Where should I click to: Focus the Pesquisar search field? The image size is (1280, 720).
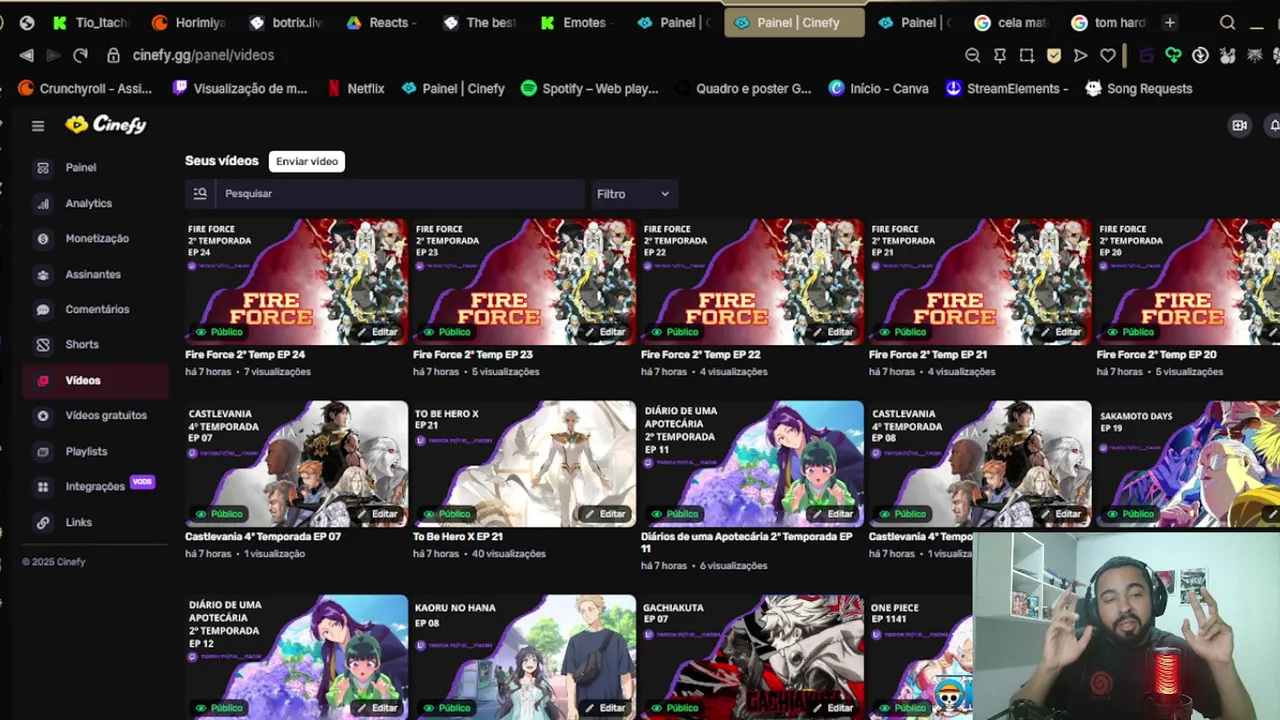pos(400,193)
